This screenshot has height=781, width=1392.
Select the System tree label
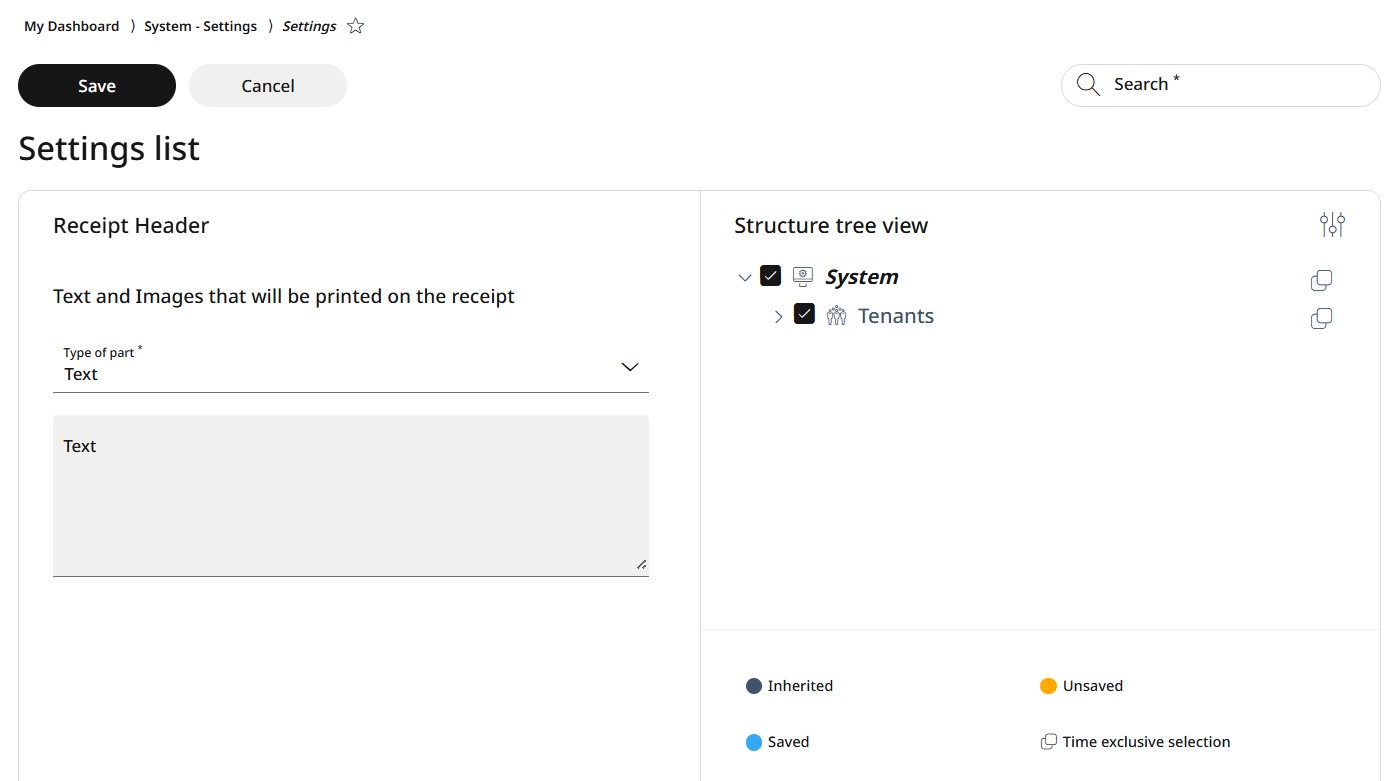coord(861,277)
